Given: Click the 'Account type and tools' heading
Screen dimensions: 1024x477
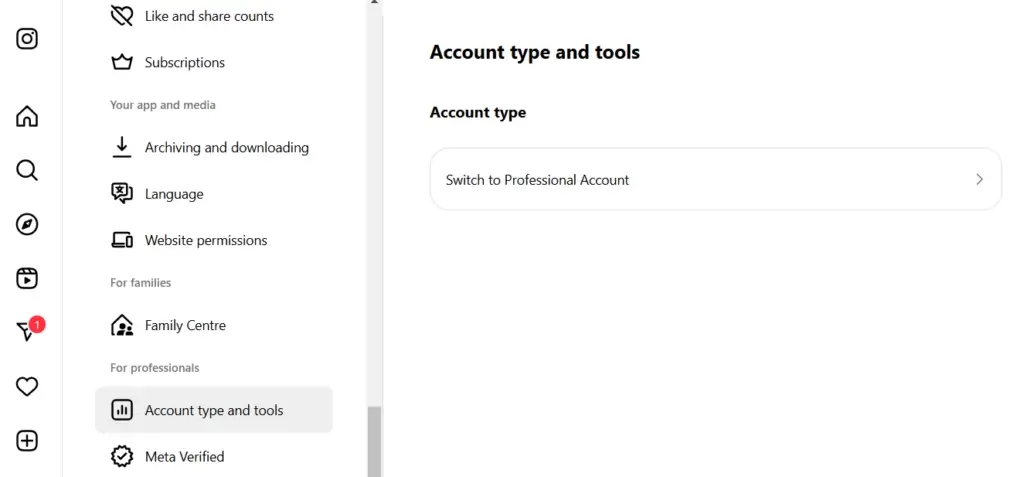Looking at the screenshot, I should point(535,52).
